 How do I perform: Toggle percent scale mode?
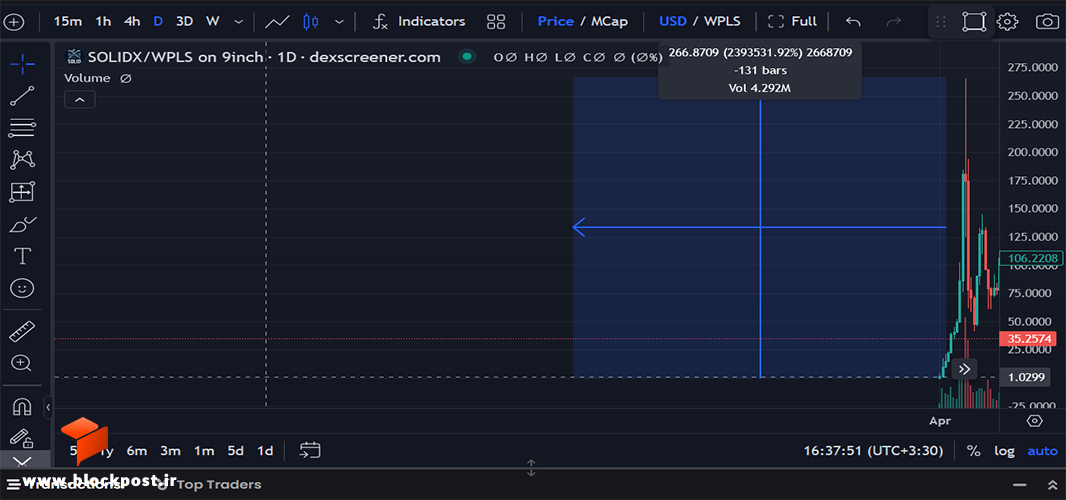[x=974, y=450]
